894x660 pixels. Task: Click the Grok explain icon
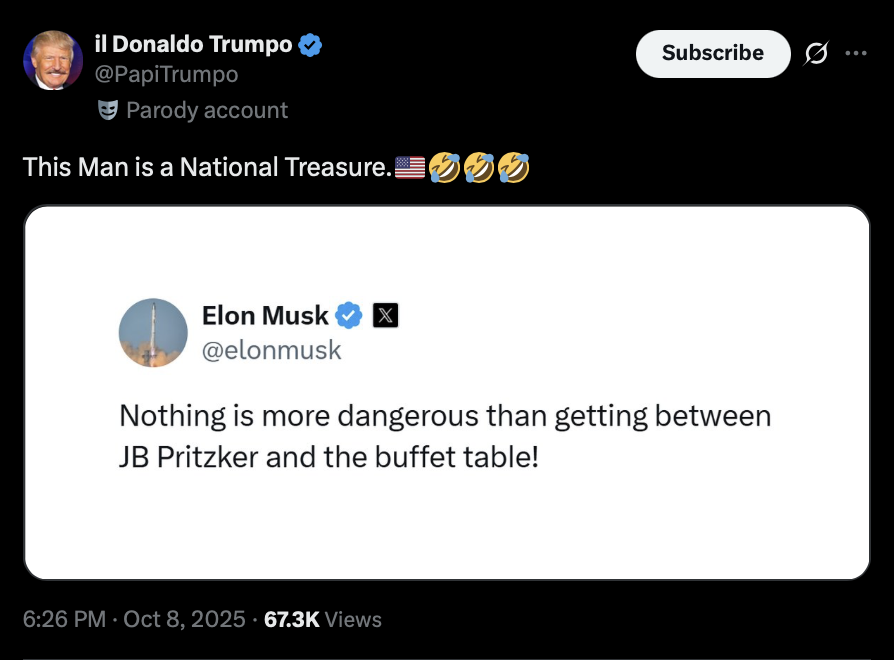pyautogui.click(x=815, y=53)
